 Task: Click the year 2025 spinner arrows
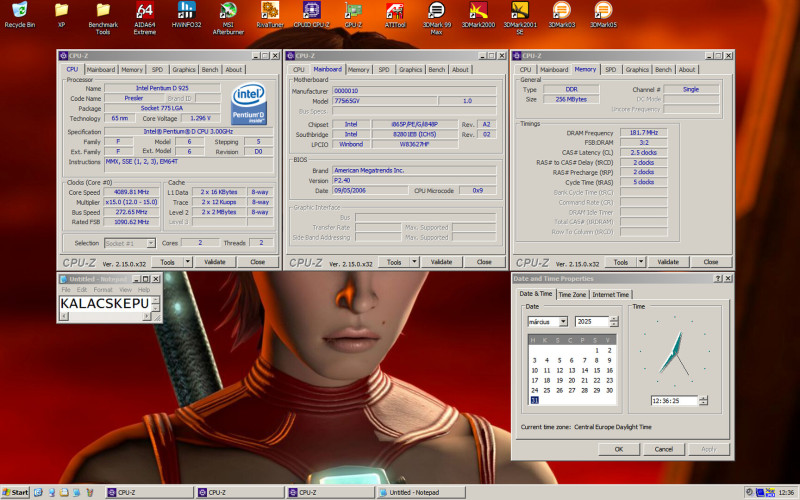coord(614,322)
